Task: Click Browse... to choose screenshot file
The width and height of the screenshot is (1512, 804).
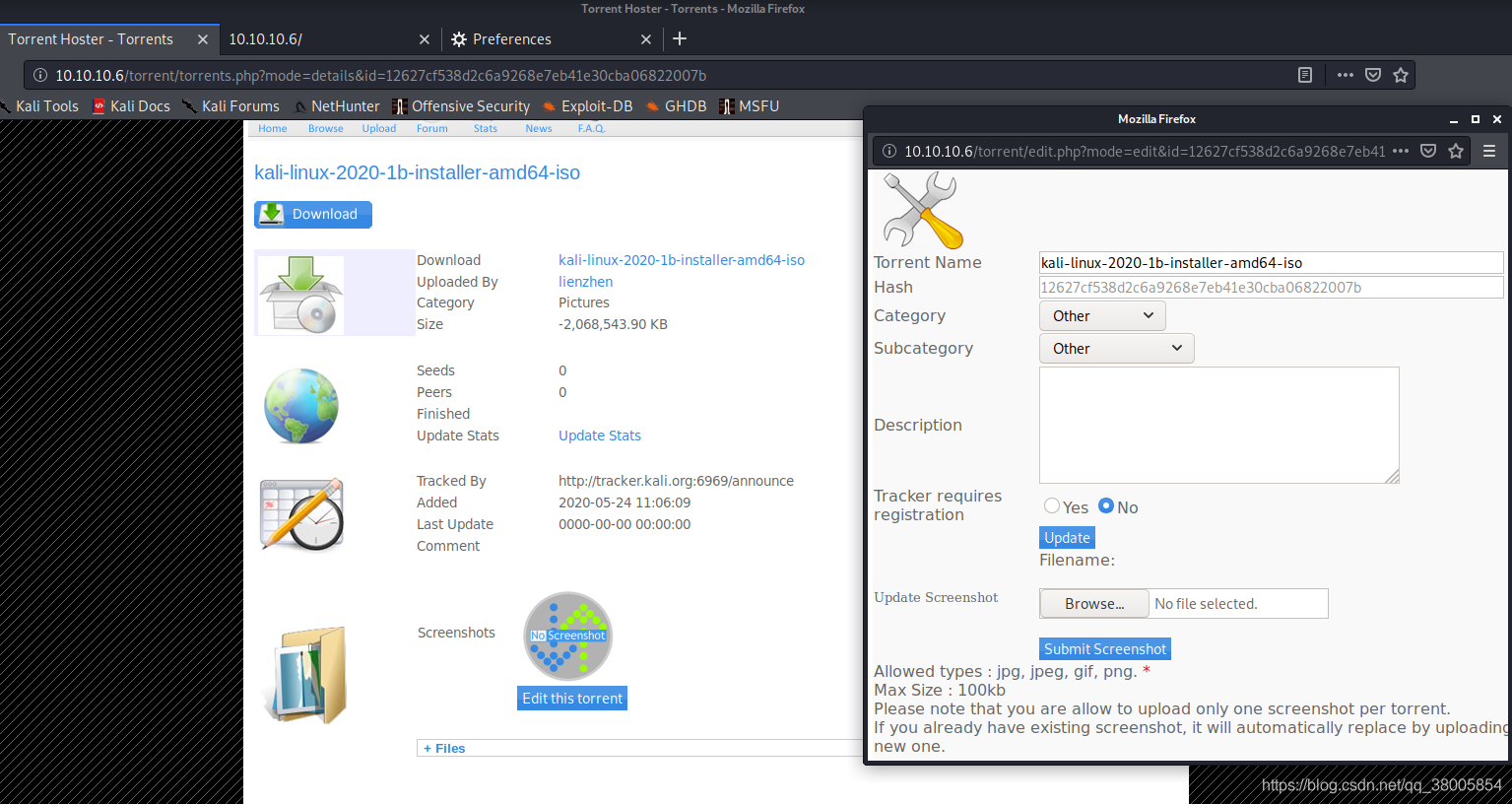Action: [1094, 604]
